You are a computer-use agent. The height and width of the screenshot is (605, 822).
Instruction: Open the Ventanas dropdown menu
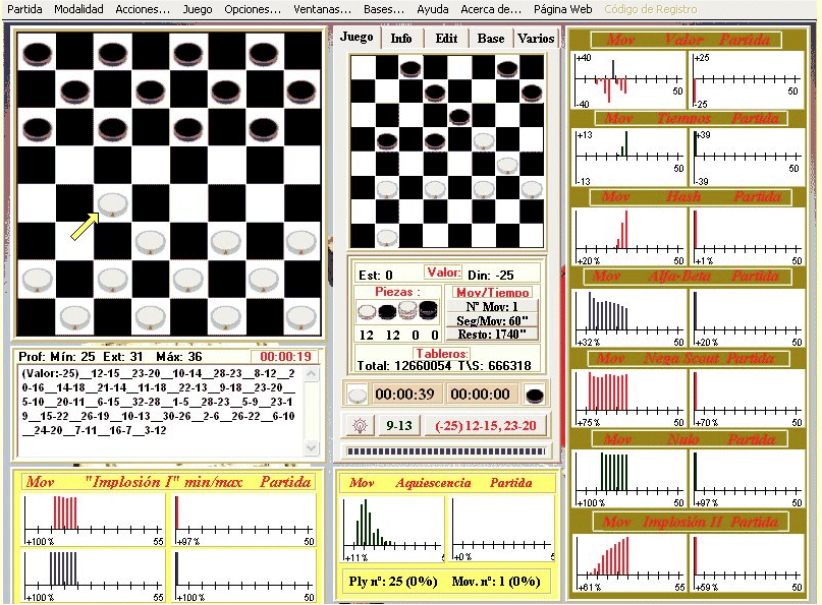point(321,9)
